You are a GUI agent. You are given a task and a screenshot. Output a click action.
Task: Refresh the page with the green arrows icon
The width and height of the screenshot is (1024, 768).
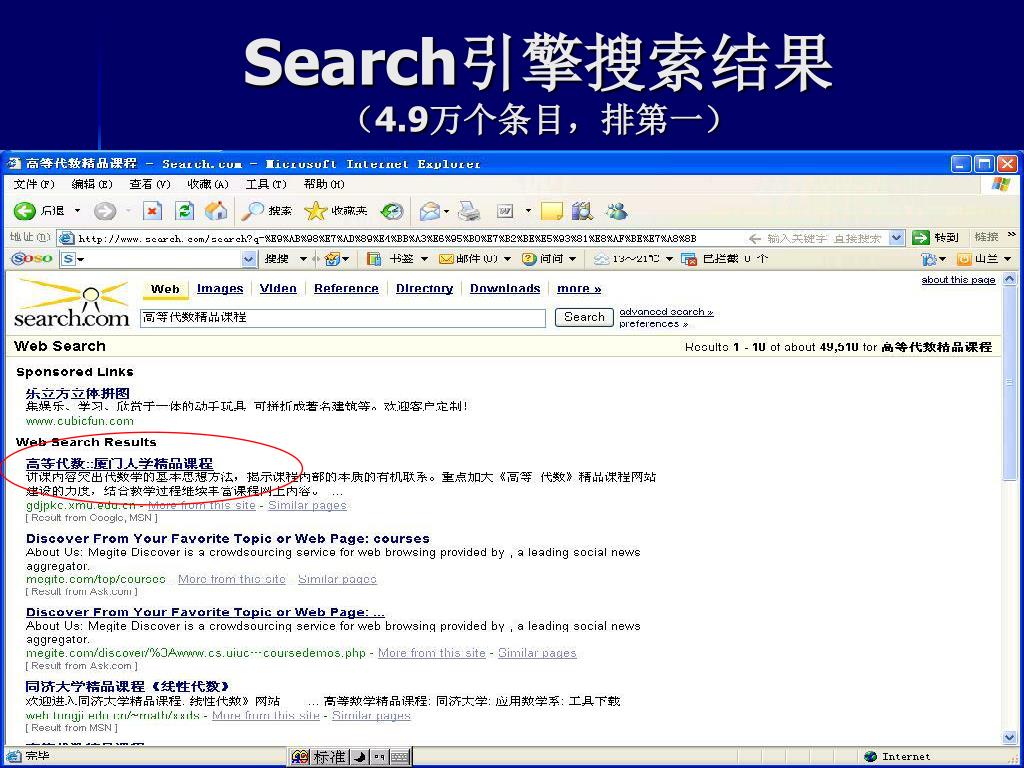pyautogui.click(x=185, y=211)
